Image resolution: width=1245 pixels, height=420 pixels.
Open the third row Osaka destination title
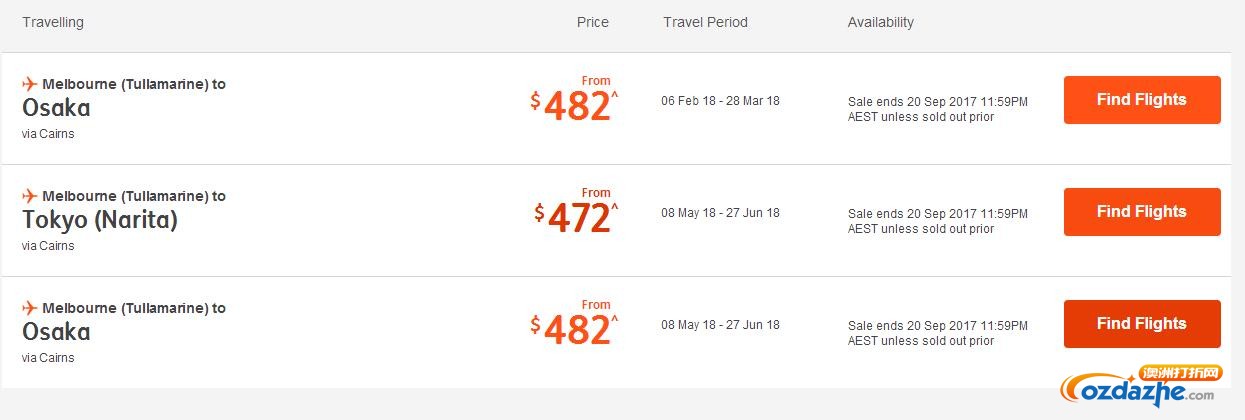tap(56, 332)
